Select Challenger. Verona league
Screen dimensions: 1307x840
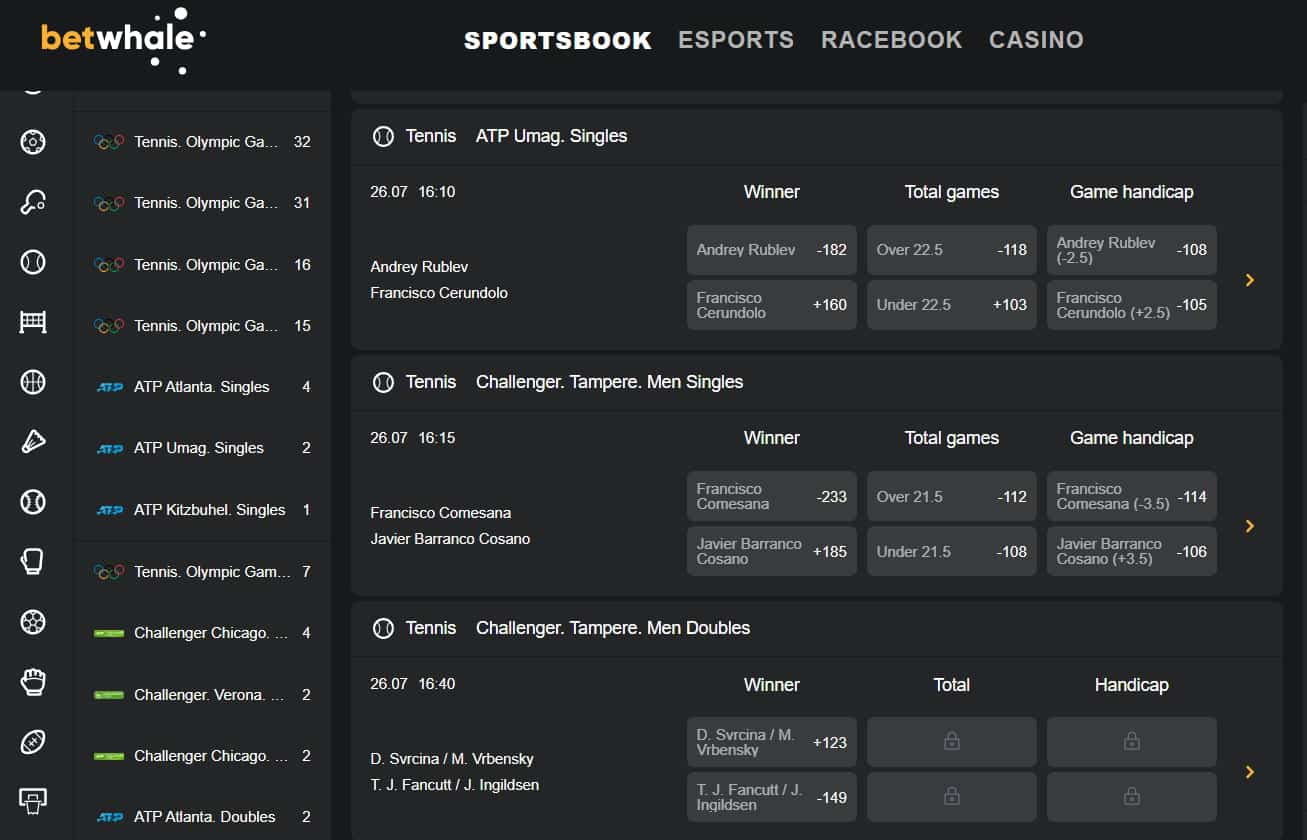(202, 695)
